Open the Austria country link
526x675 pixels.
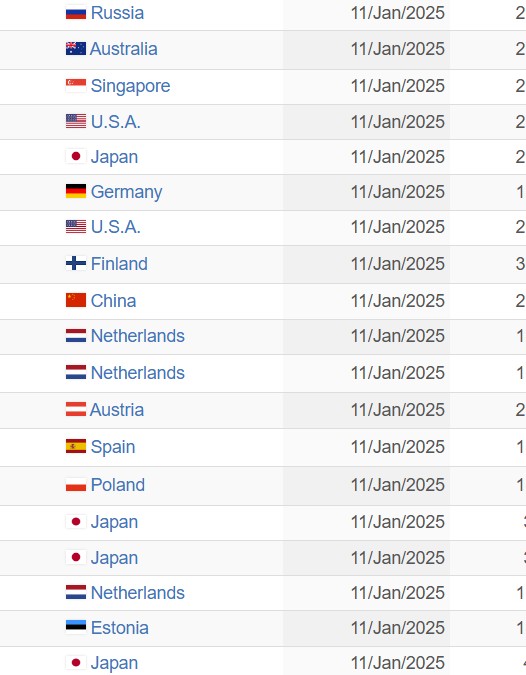[x=117, y=409]
